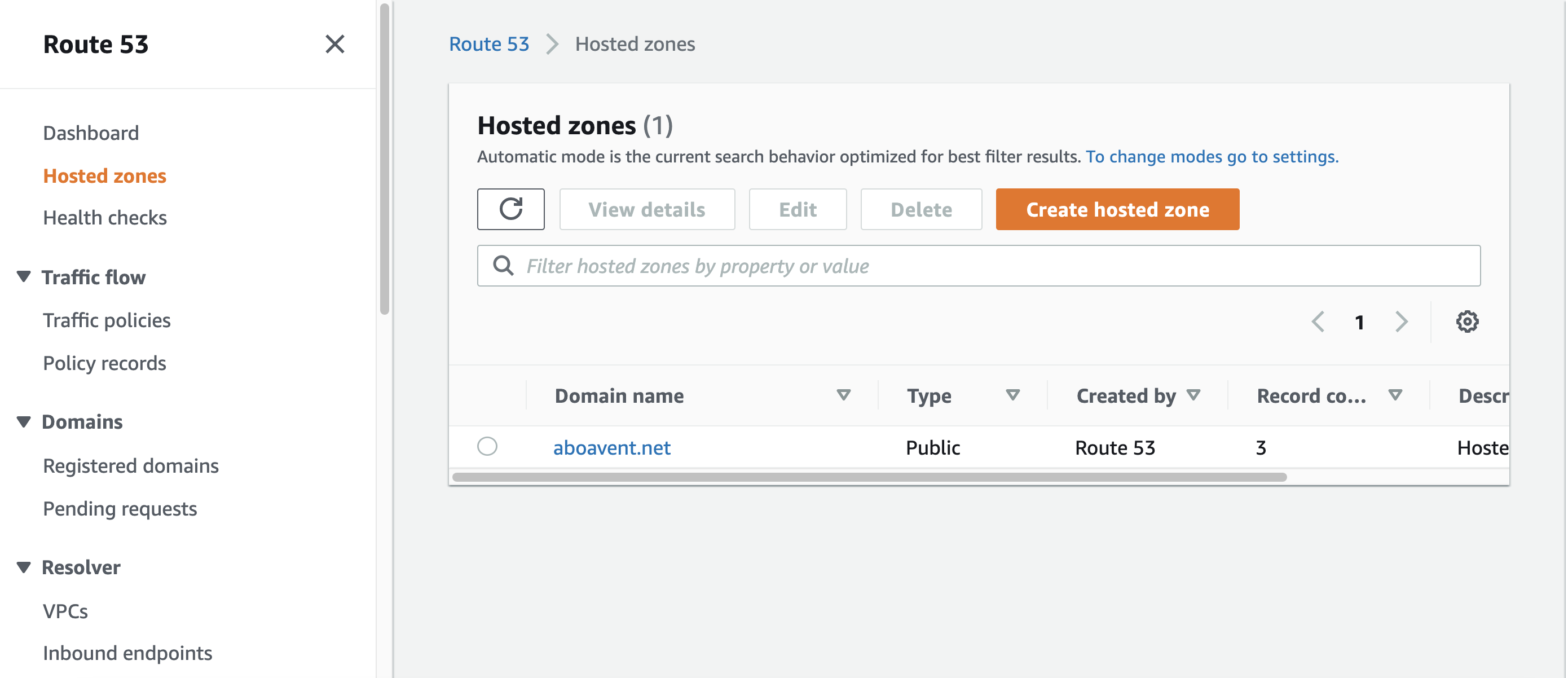Sort by Type column arrow
The height and width of the screenshot is (678, 1568).
coord(1012,395)
